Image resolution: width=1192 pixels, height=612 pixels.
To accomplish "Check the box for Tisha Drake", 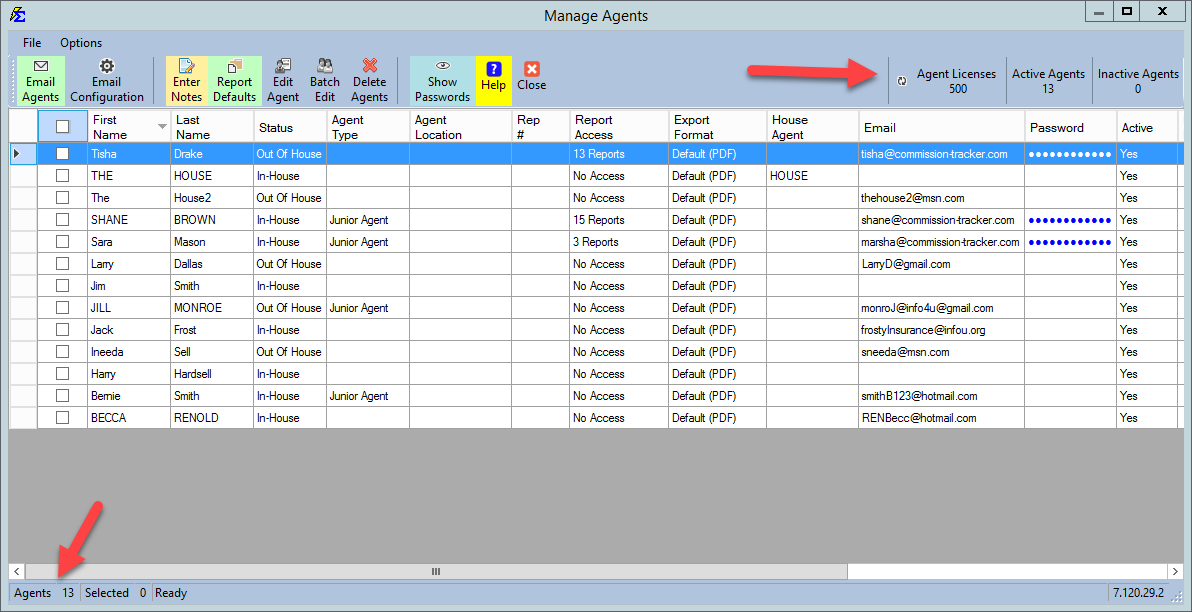I will point(63,154).
